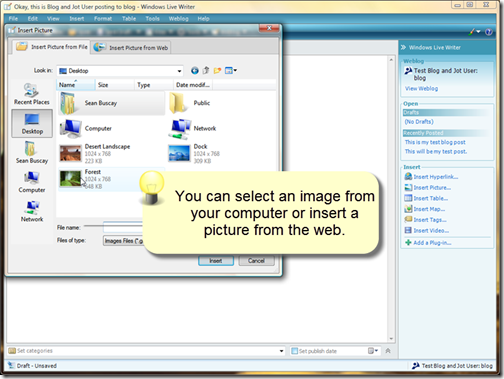Open the File menu
The image size is (504, 379).
click(13, 19)
